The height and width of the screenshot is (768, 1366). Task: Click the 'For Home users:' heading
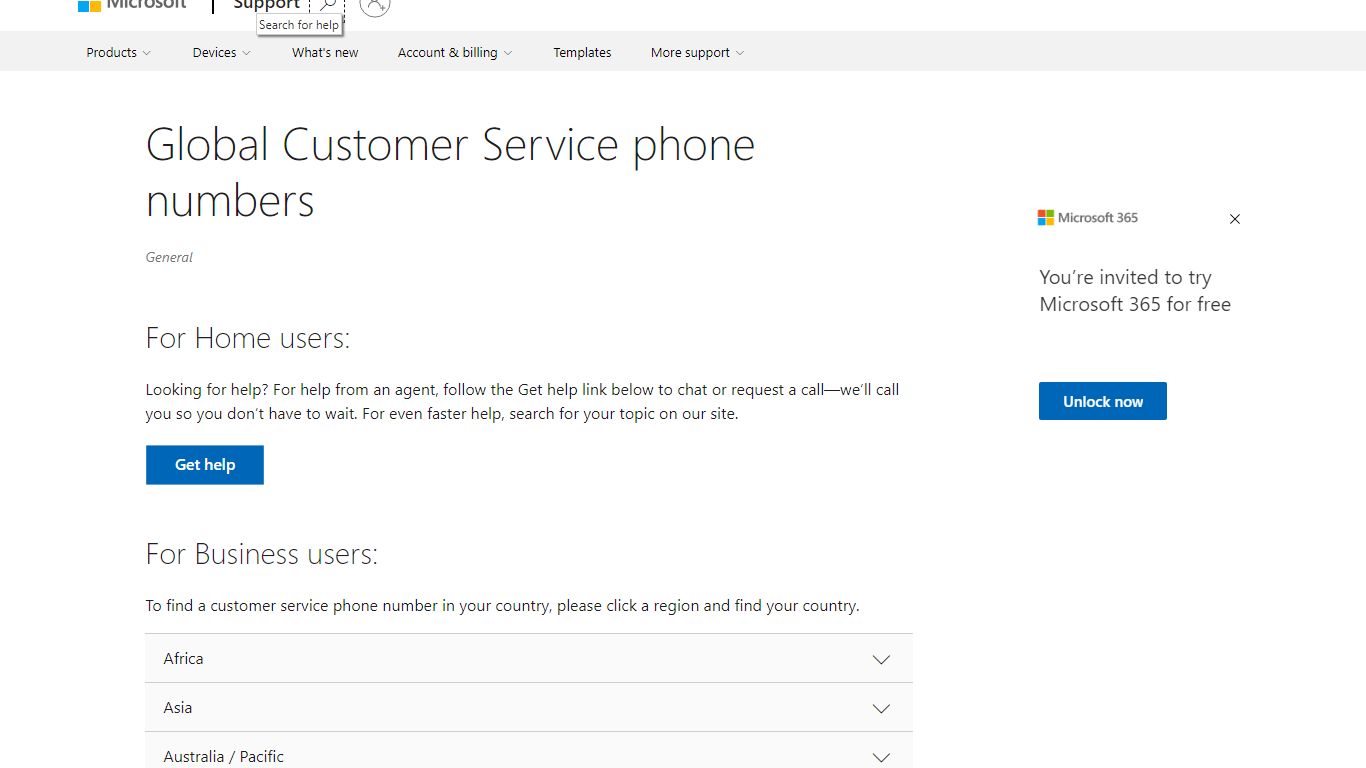[248, 338]
